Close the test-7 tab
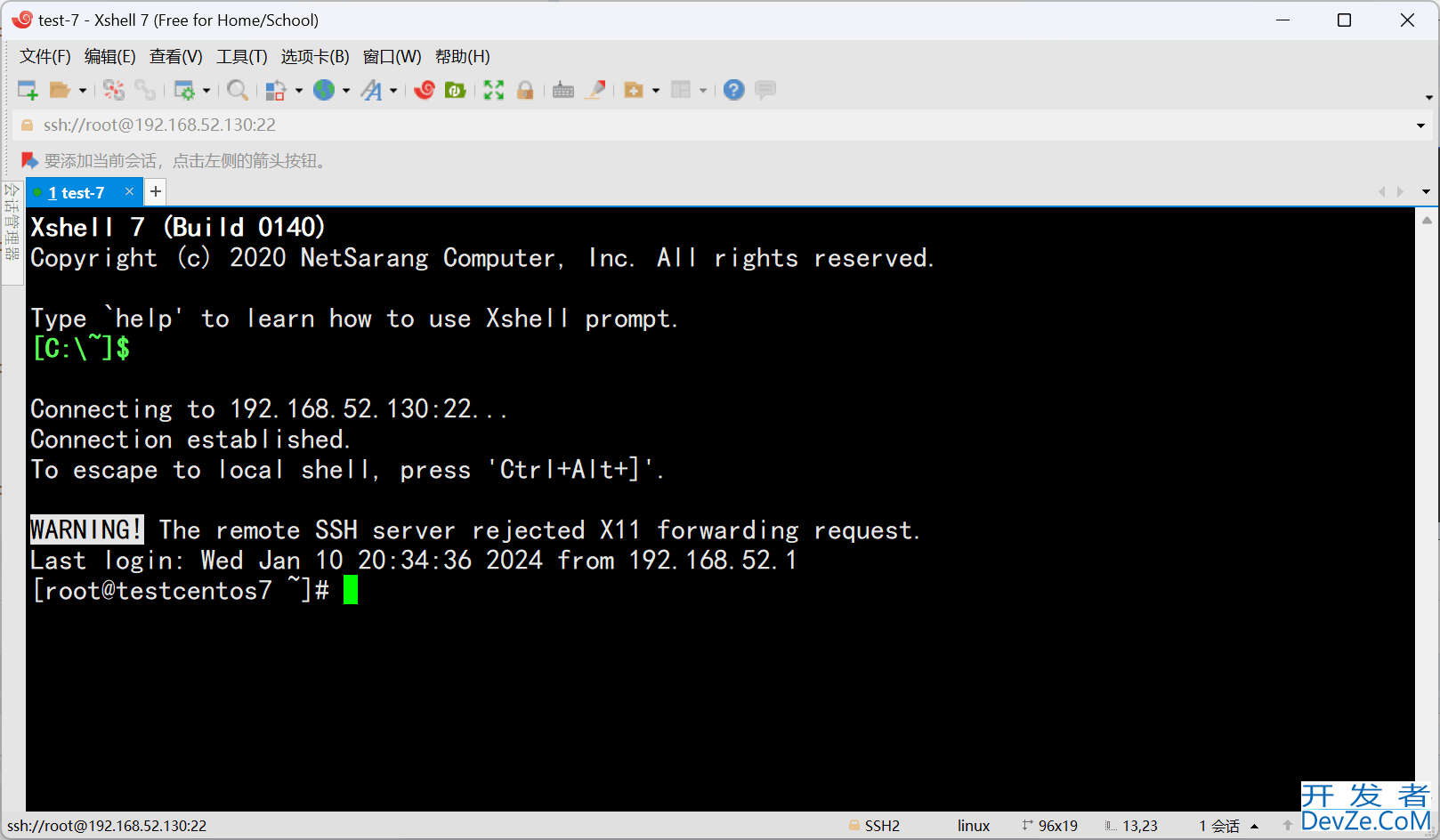This screenshot has width=1440, height=840. [x=129, y=192]
